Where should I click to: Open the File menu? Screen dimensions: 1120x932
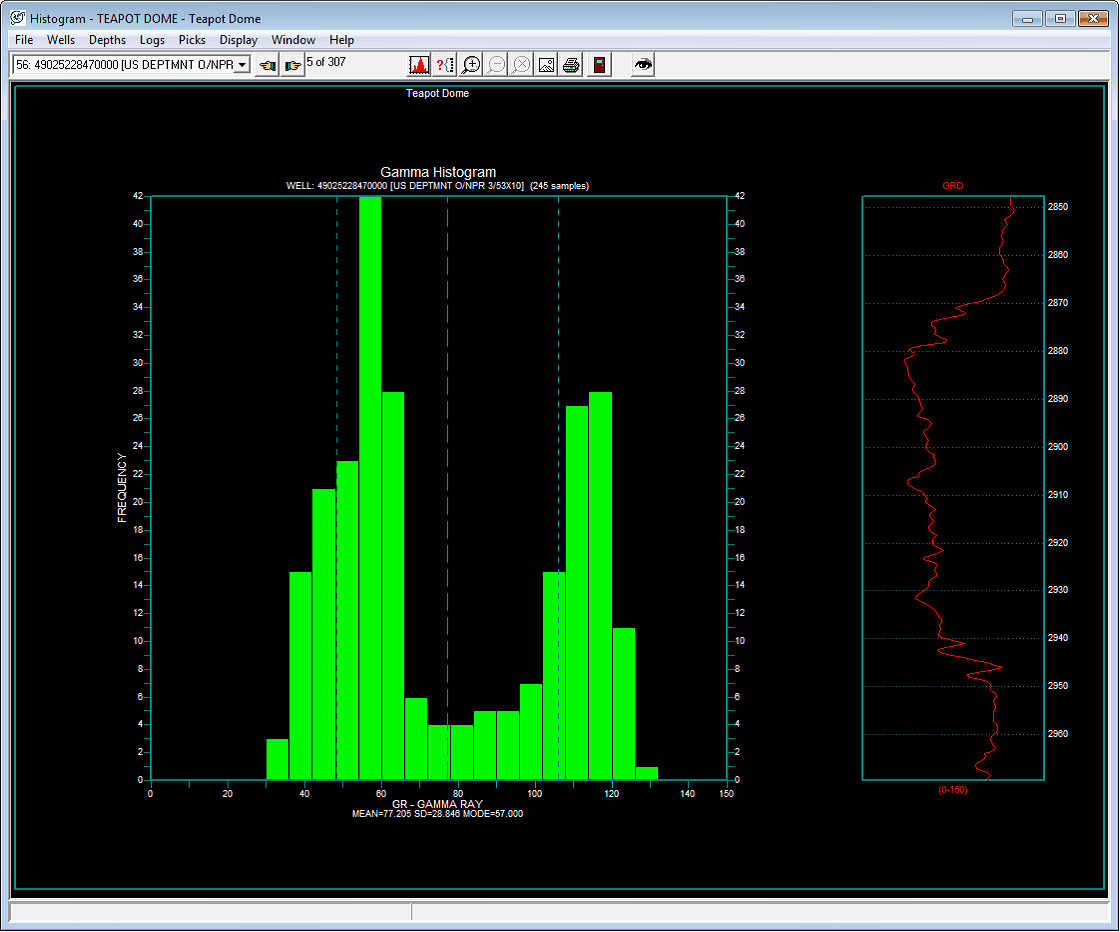click(24, 40)
